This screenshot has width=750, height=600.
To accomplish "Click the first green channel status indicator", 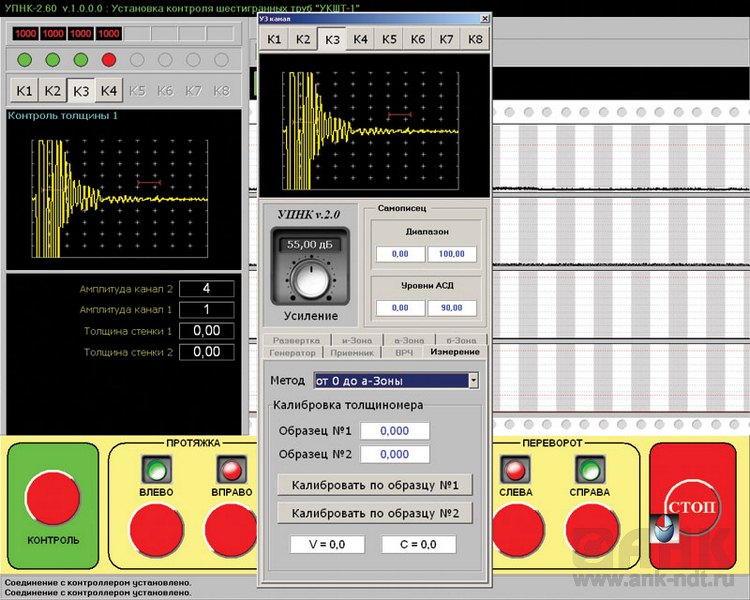I will [x=25, y=60].
